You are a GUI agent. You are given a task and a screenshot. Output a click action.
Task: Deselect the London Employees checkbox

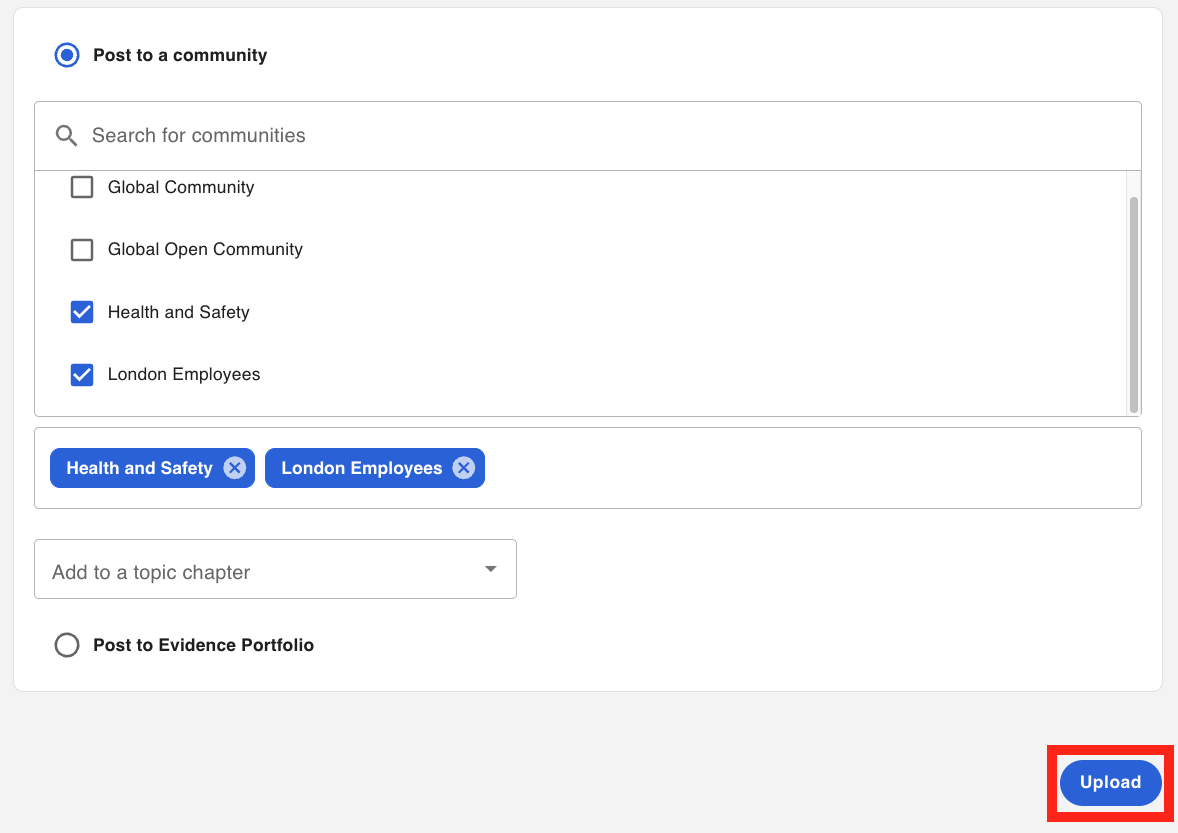(82, 374)
